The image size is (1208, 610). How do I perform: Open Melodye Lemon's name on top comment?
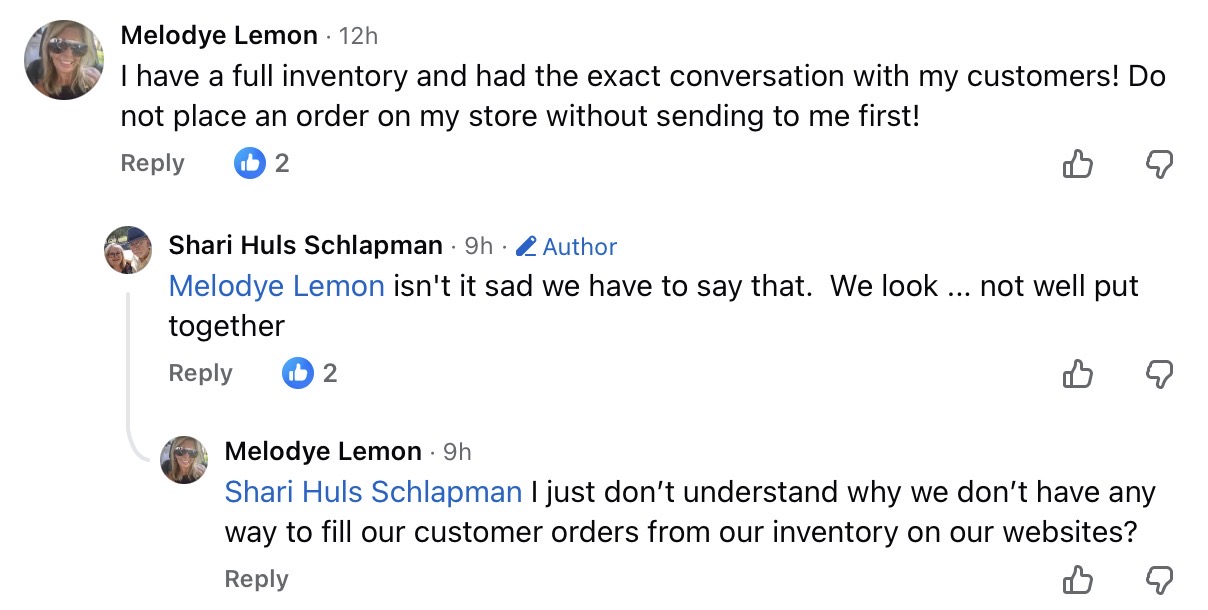[219, 36]
